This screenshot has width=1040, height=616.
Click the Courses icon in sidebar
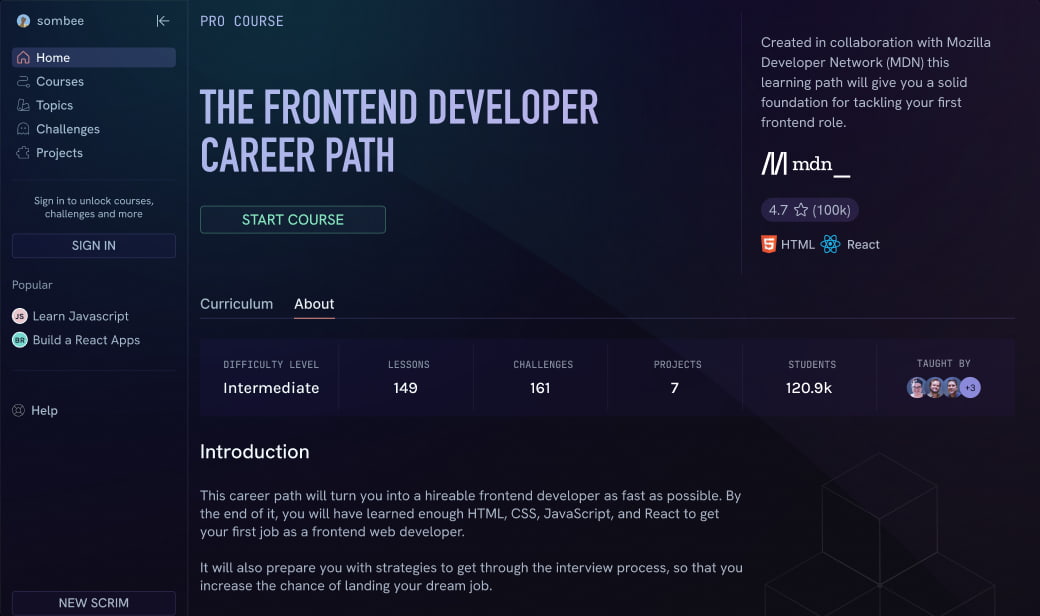coord(23,82)
